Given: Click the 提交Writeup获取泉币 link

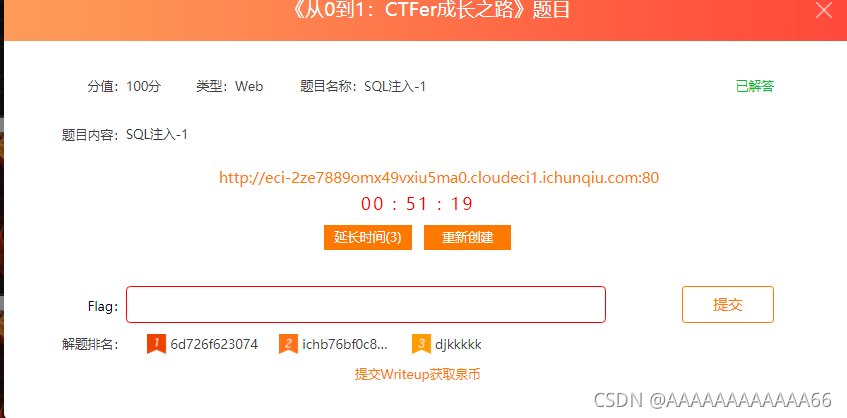Looking at the screenshot, I should [417, 374].
